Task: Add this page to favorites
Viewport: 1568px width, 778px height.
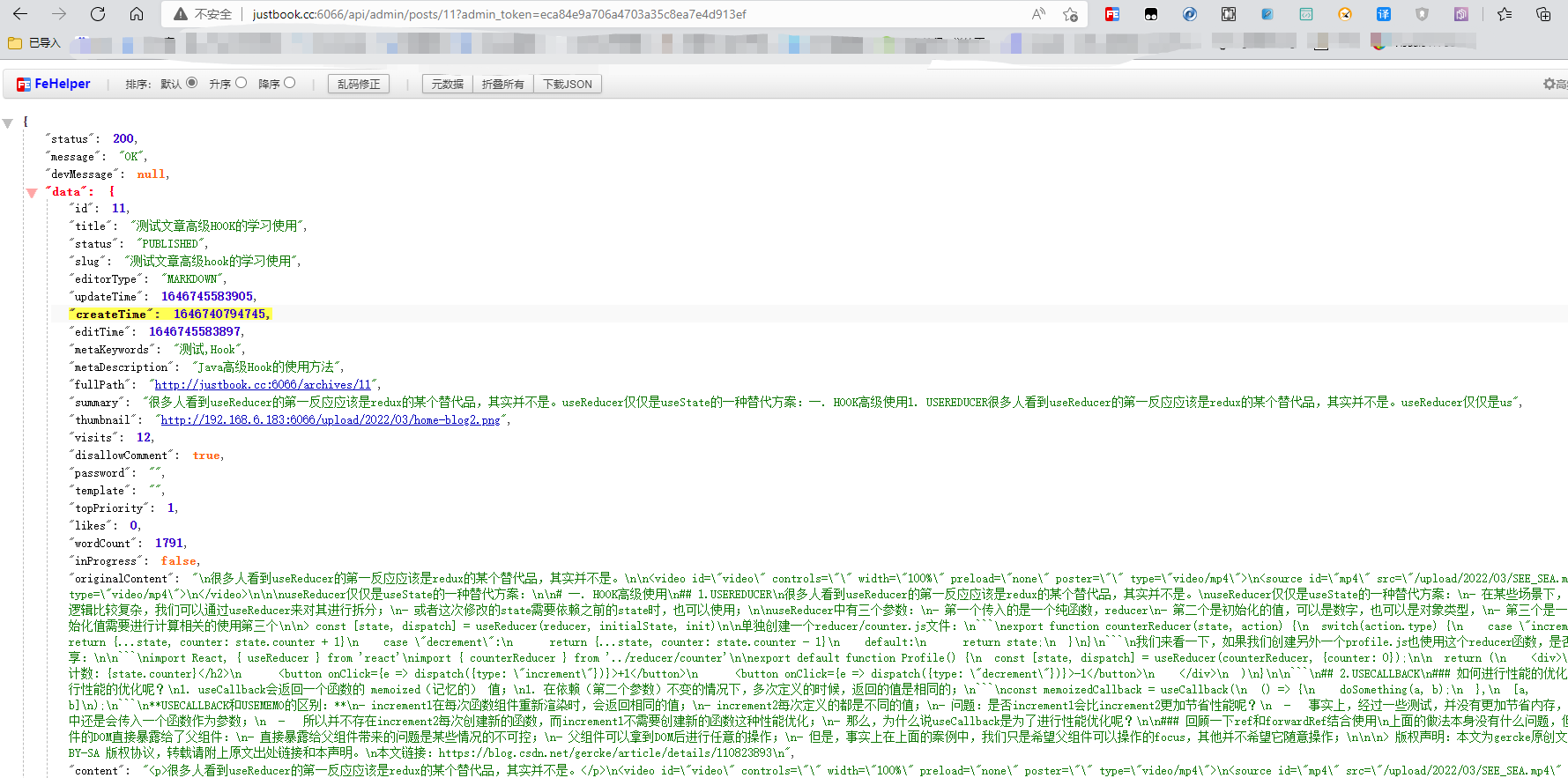Action: tap(1070, 14)
